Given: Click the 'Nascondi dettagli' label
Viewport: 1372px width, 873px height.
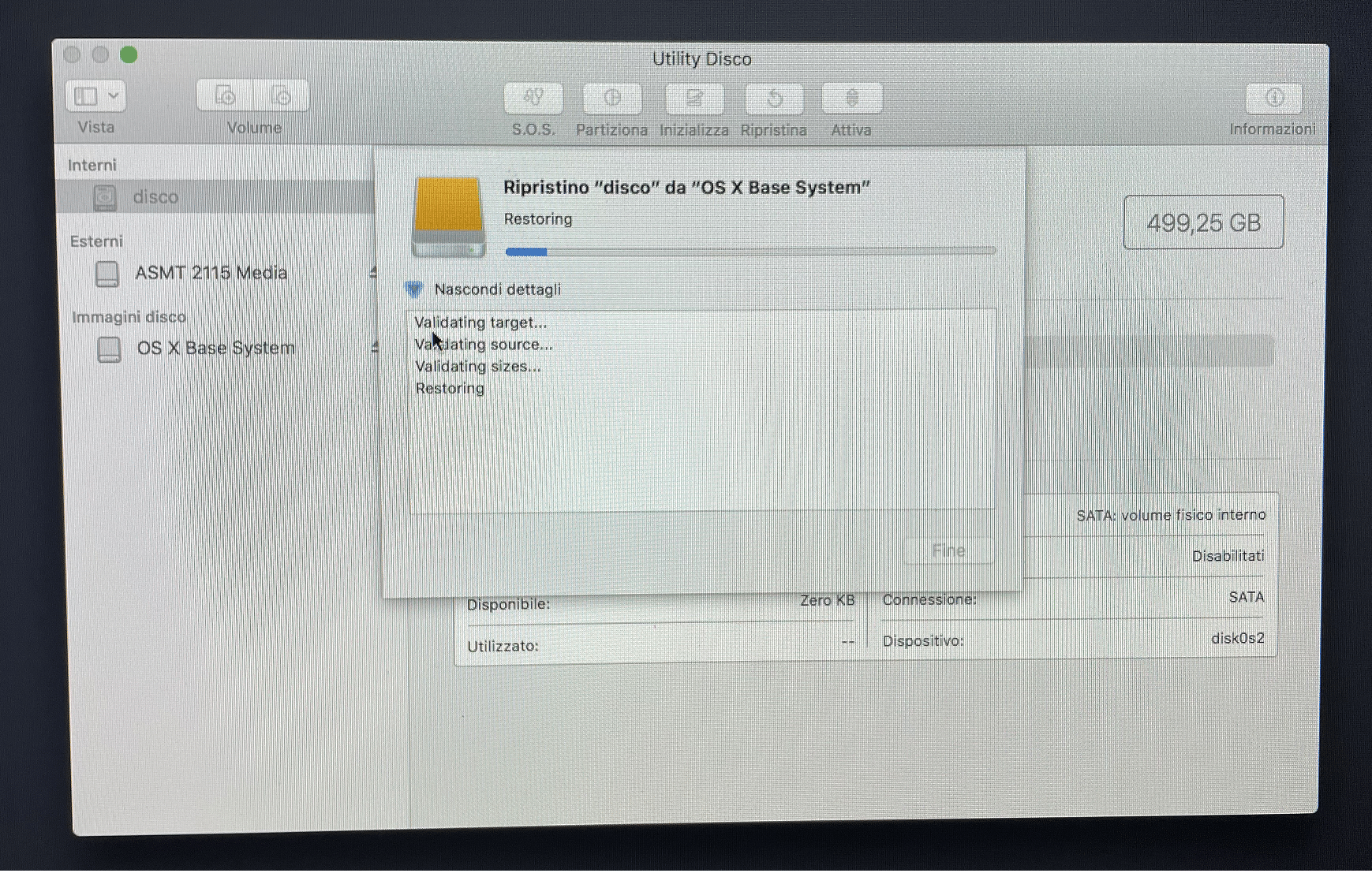Looking at the screenshot, I should tap(498, 289).
